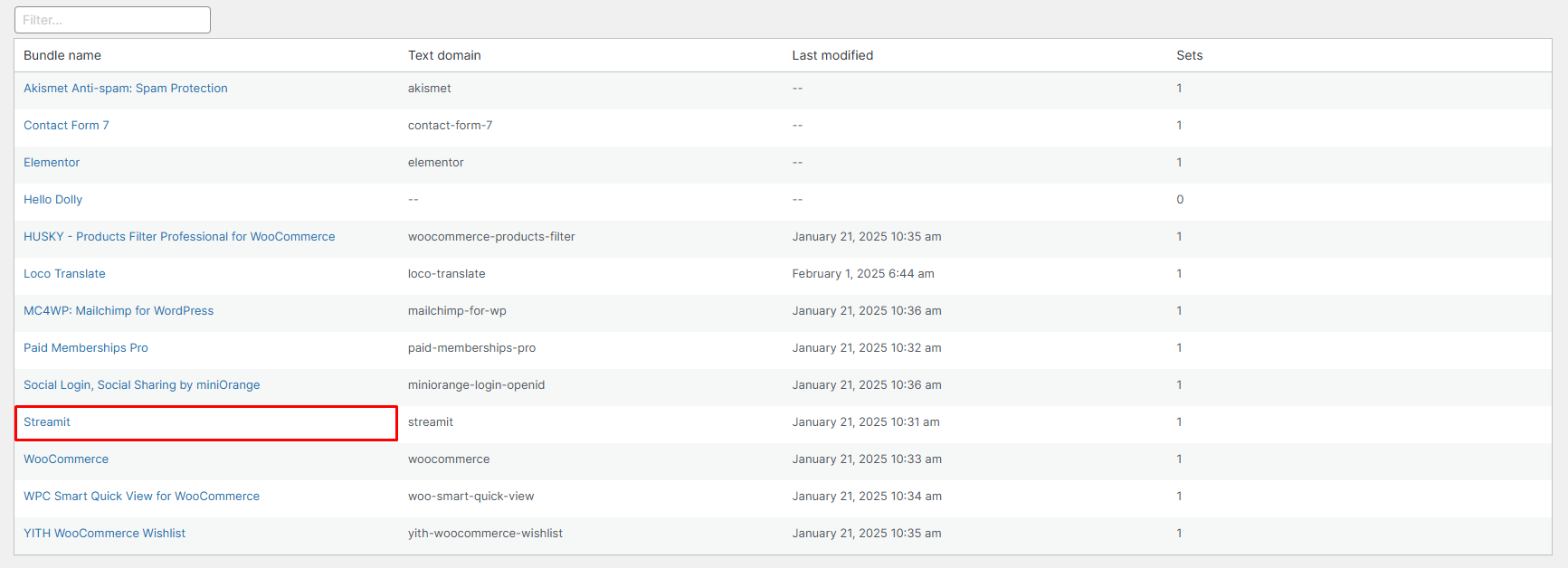This screenshot has height=568, width=1568.
Task: Select MC4WP row's 10:36 am modified date
Action: [x=867, y=310]
